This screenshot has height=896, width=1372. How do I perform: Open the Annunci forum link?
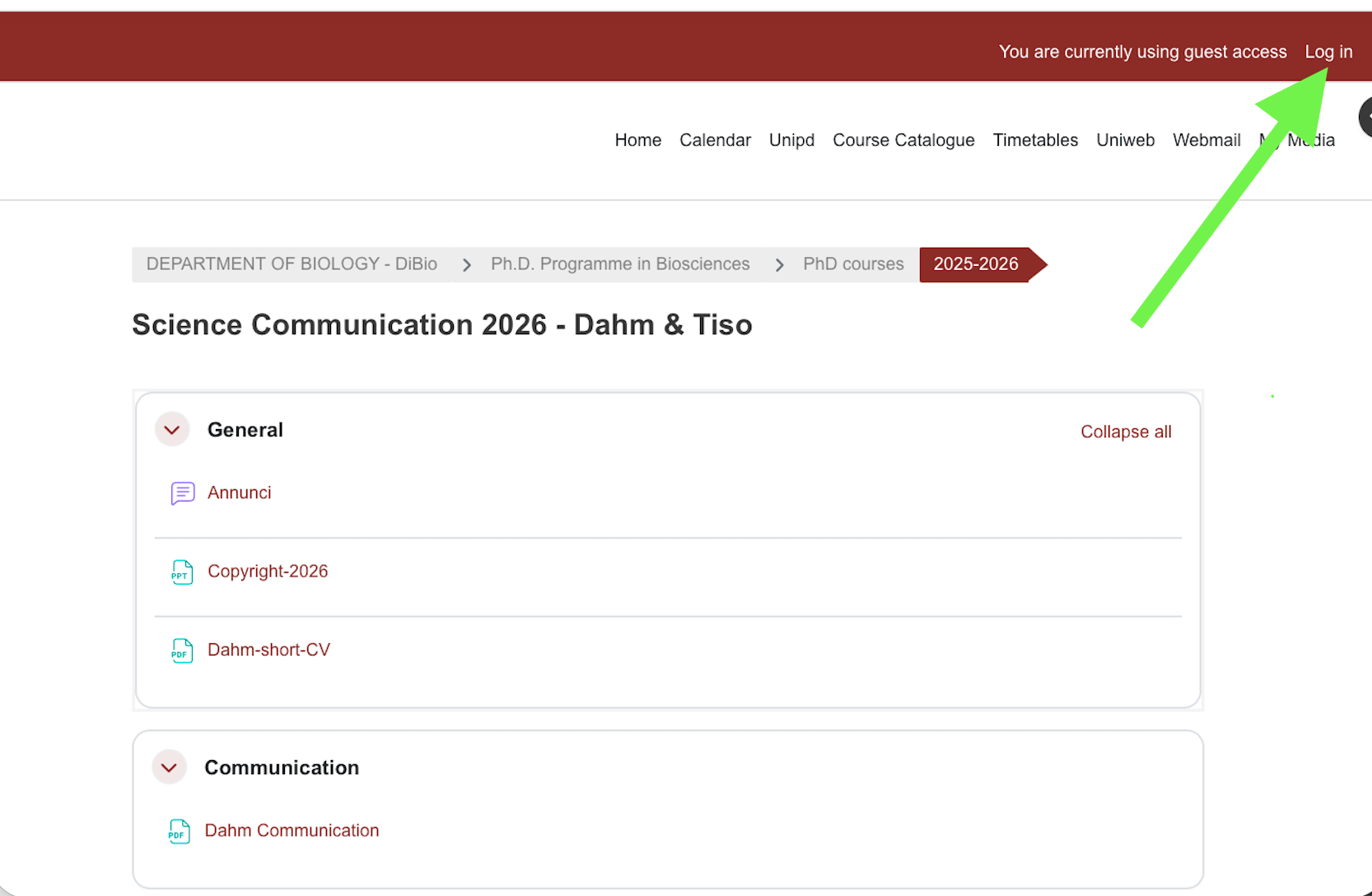239,492
